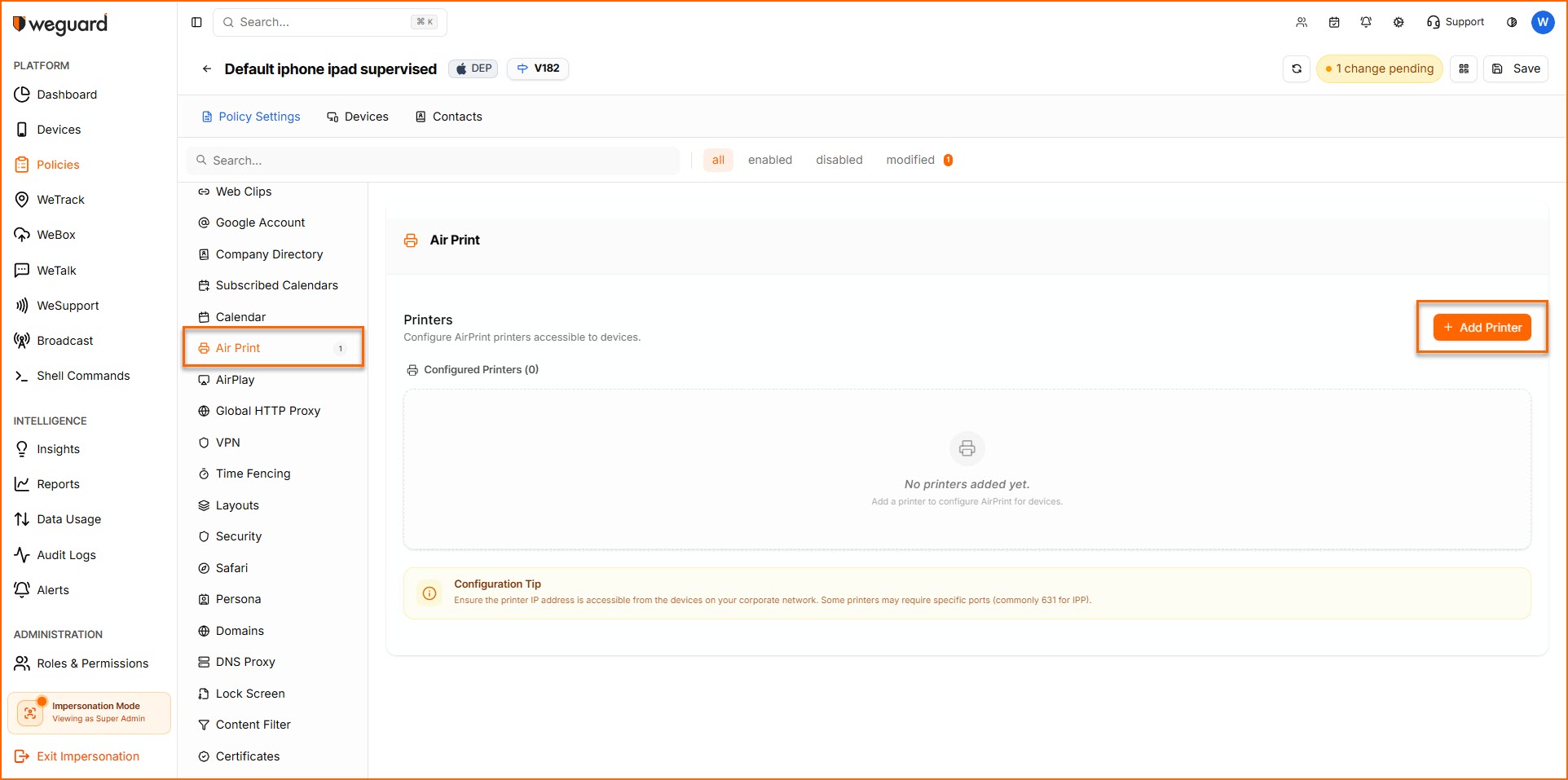The image size is (1568, 780).
Task: Open the W user avatar menu
Action: [1543, 22]
